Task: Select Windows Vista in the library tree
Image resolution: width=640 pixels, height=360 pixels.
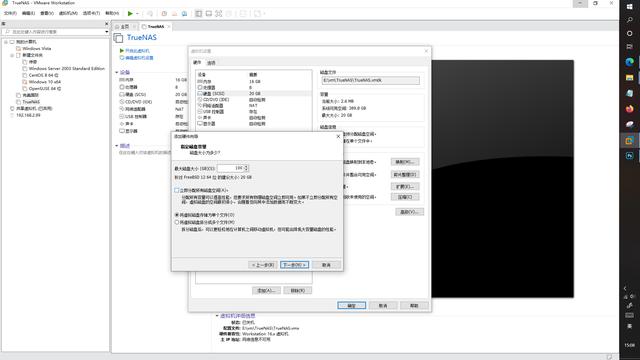Action: (37, 48)
